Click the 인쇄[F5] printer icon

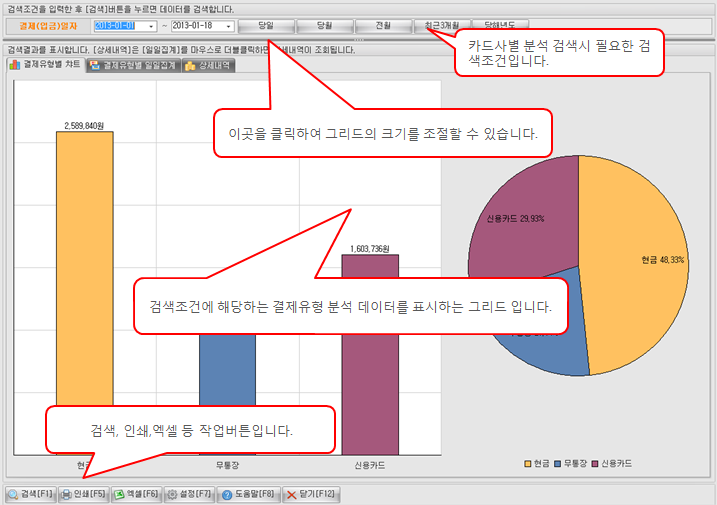coord(66,494)
